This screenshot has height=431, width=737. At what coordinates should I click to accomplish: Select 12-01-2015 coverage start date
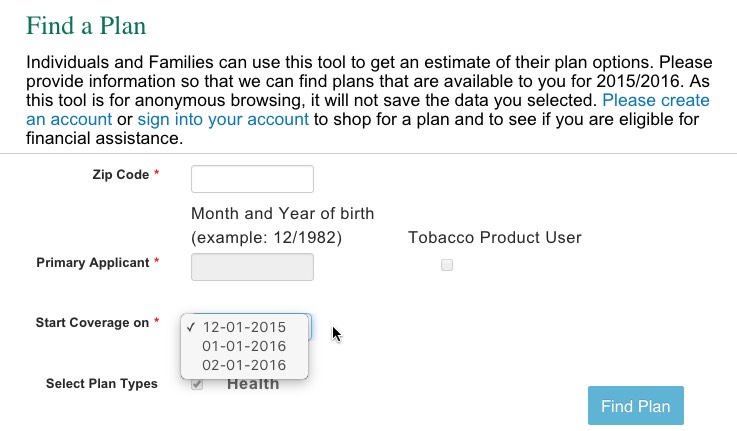244,327
